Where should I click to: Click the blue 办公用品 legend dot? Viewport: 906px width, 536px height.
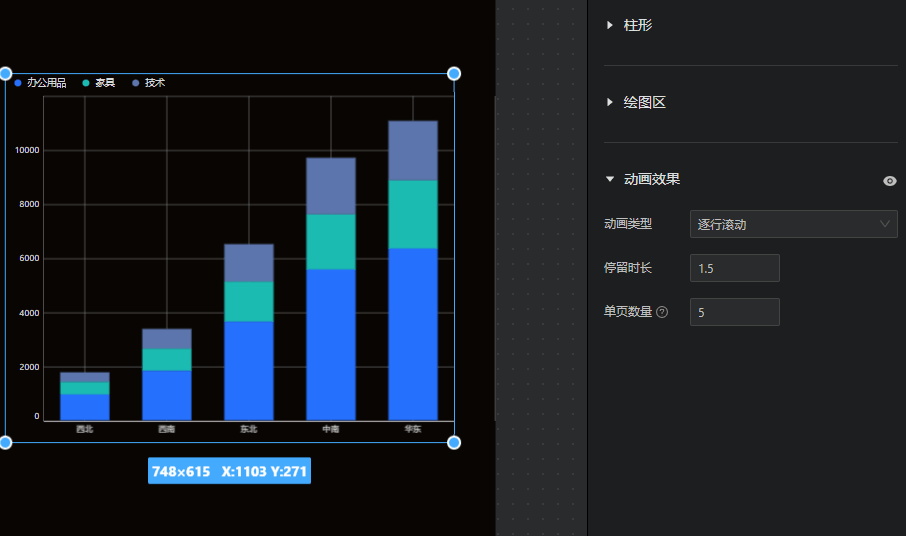click(x=18, y=83)
